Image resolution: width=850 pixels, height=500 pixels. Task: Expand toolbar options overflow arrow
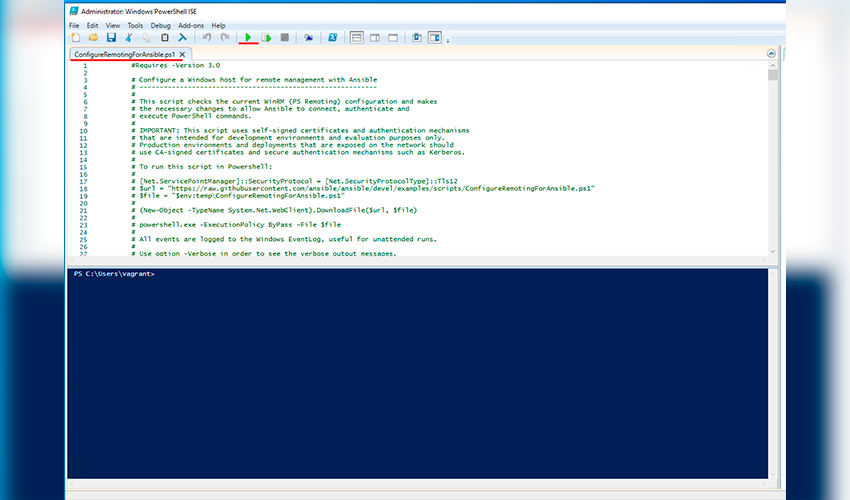point(448,40)
